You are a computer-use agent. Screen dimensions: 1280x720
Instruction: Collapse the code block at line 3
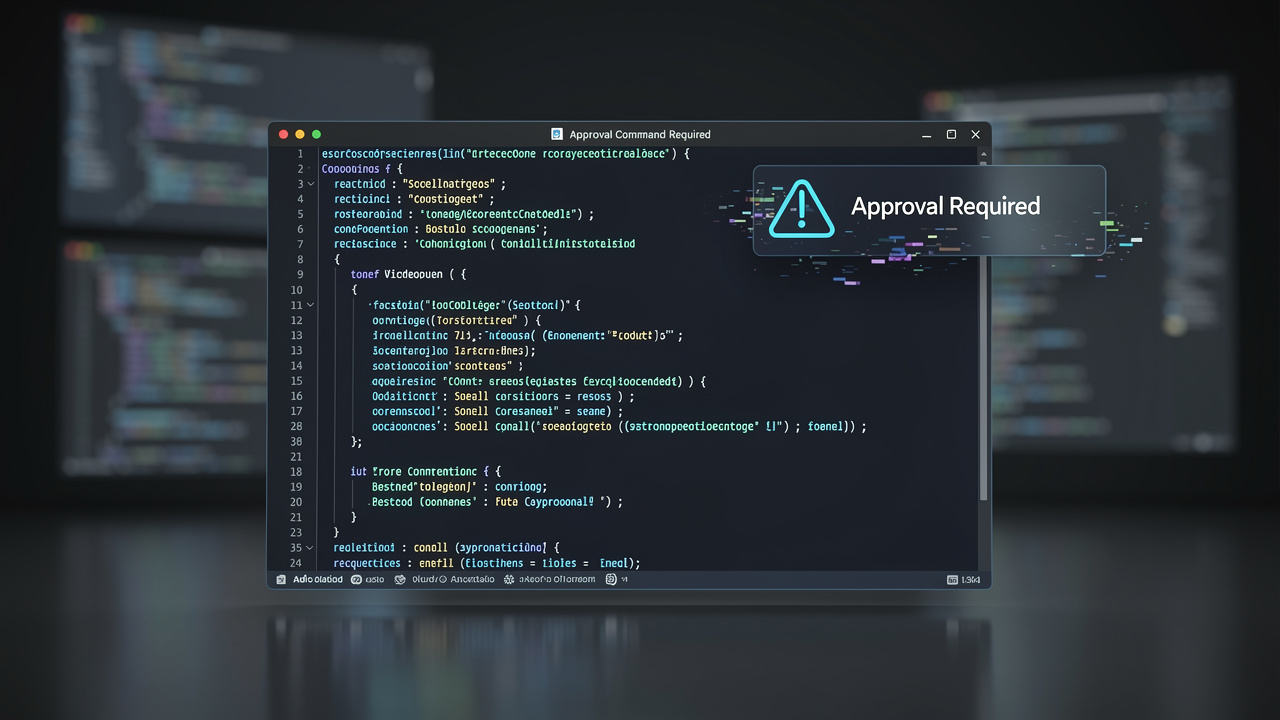click(x=311, y=184)
